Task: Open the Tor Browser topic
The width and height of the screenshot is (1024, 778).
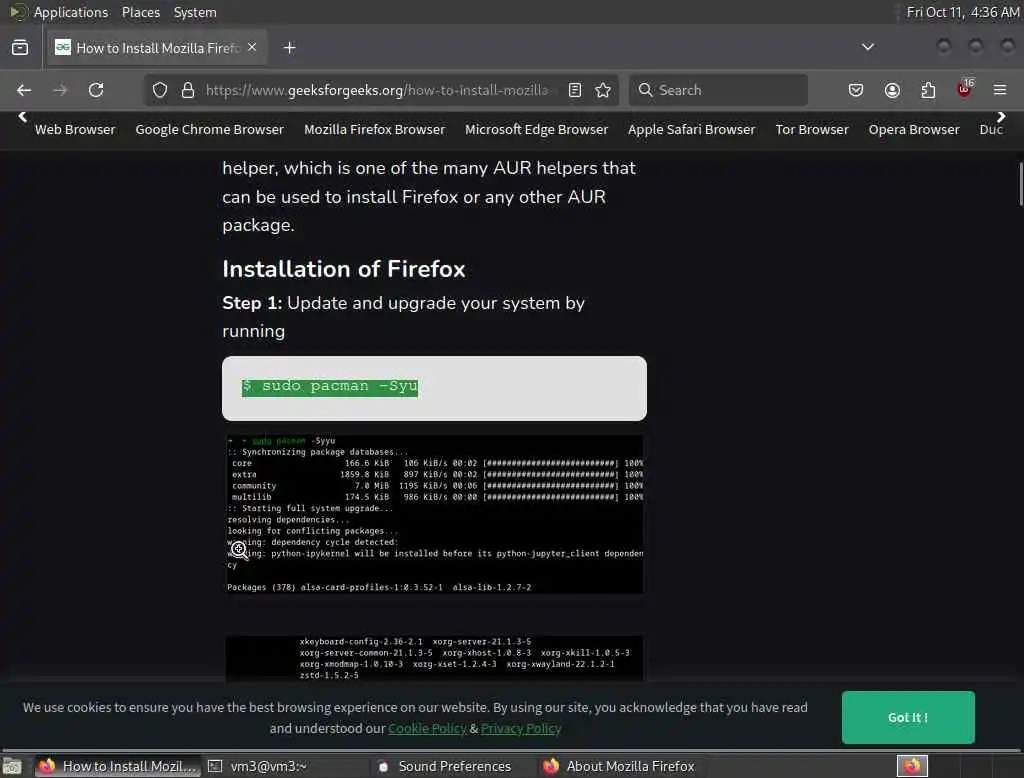Action: tap(812, 129)
